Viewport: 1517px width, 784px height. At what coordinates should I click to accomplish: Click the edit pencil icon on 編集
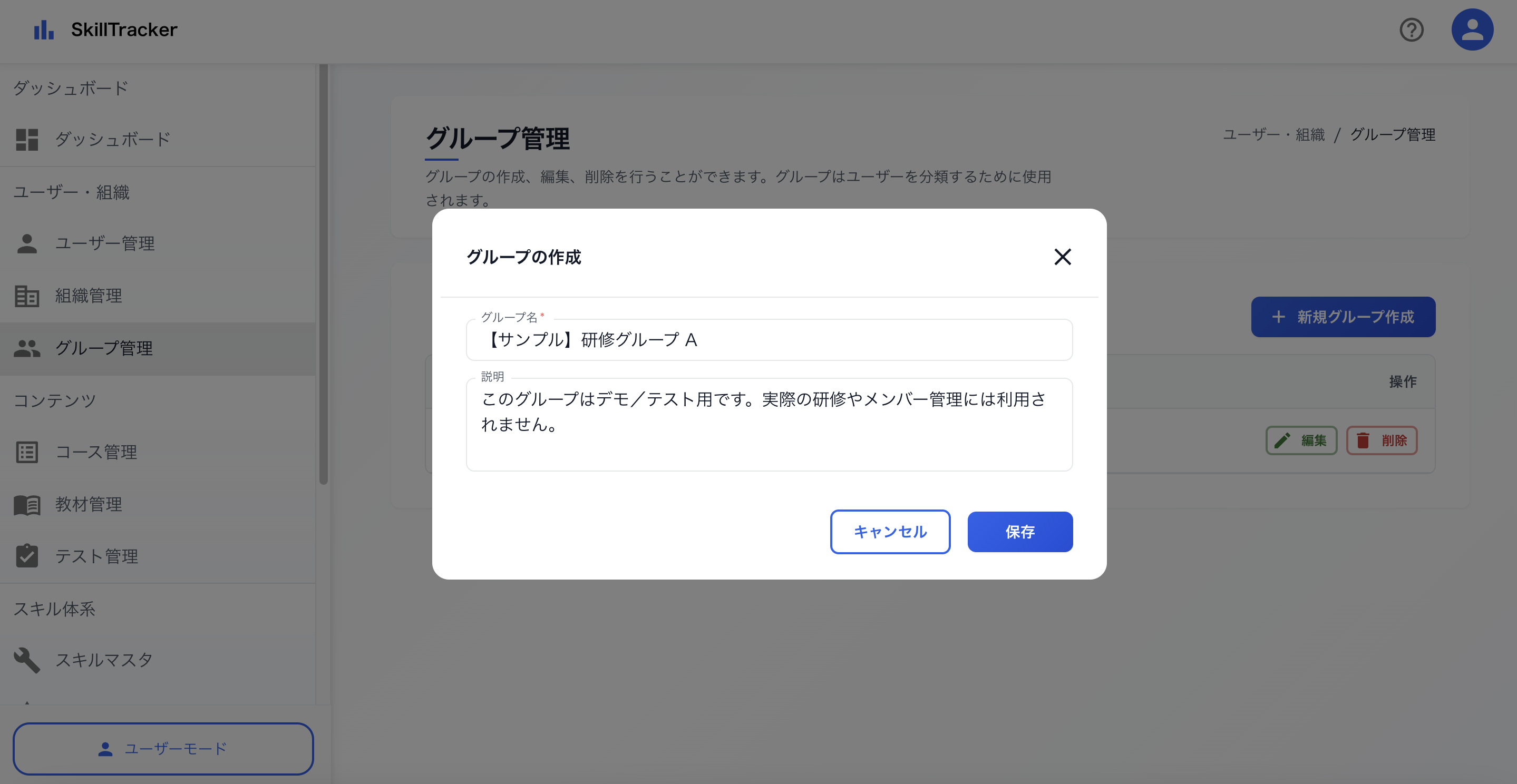pyautogui.click(x=1282, y=440)
